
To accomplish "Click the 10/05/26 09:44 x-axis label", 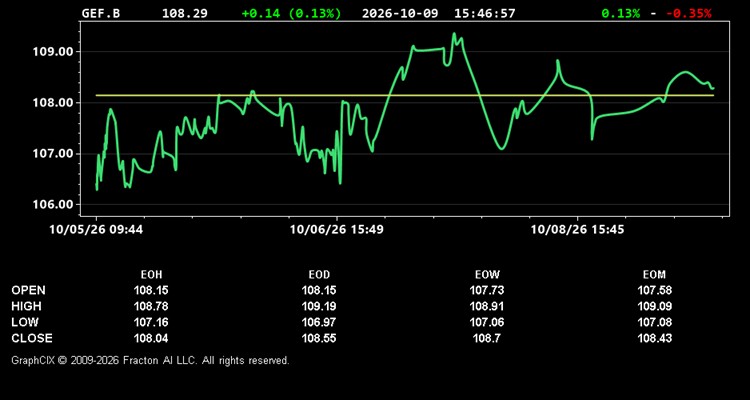I will pos(96,230).
